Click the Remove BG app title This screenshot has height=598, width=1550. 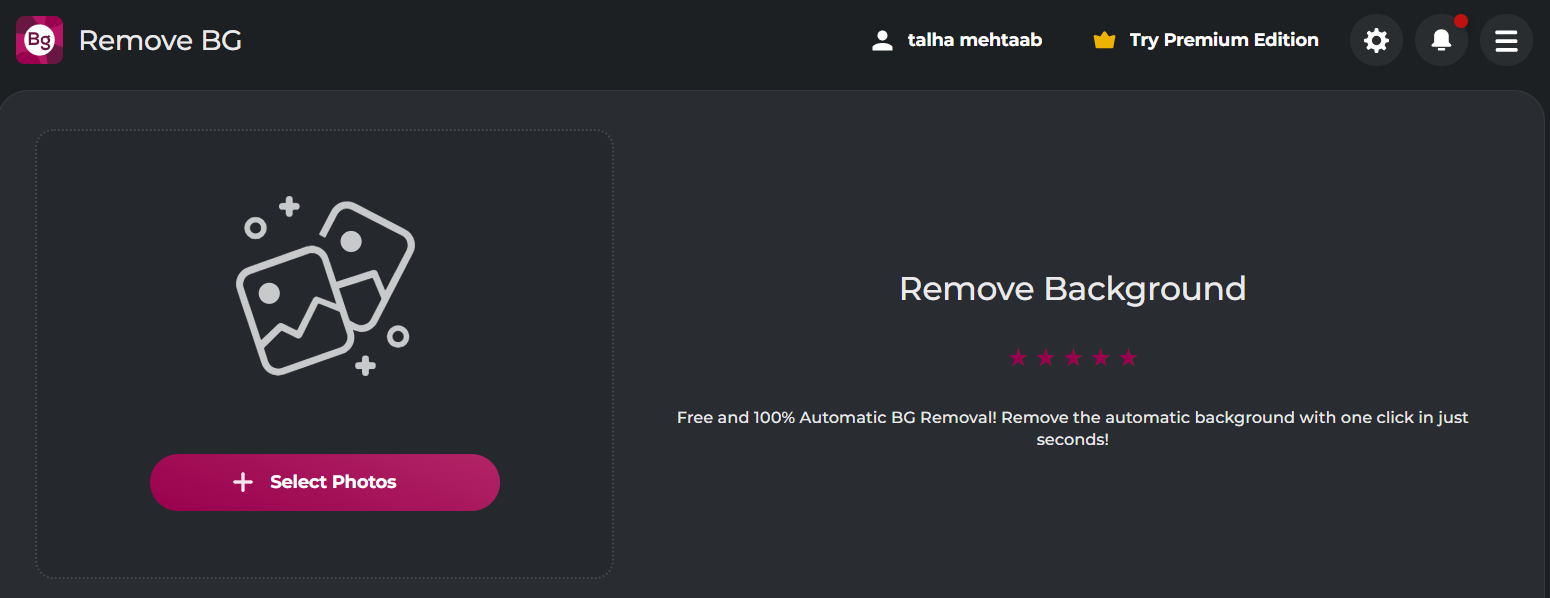(x=160, y=40)
